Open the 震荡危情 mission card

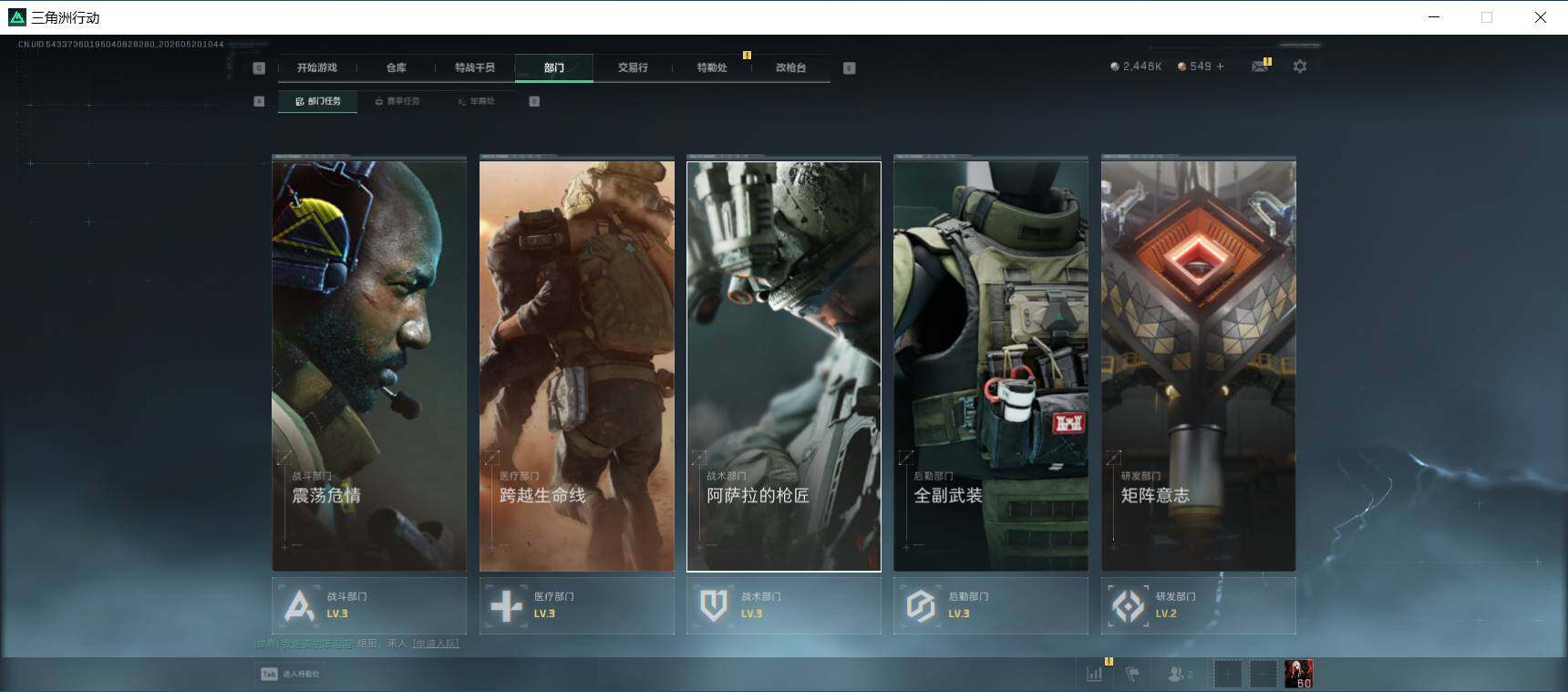point(369,365)
